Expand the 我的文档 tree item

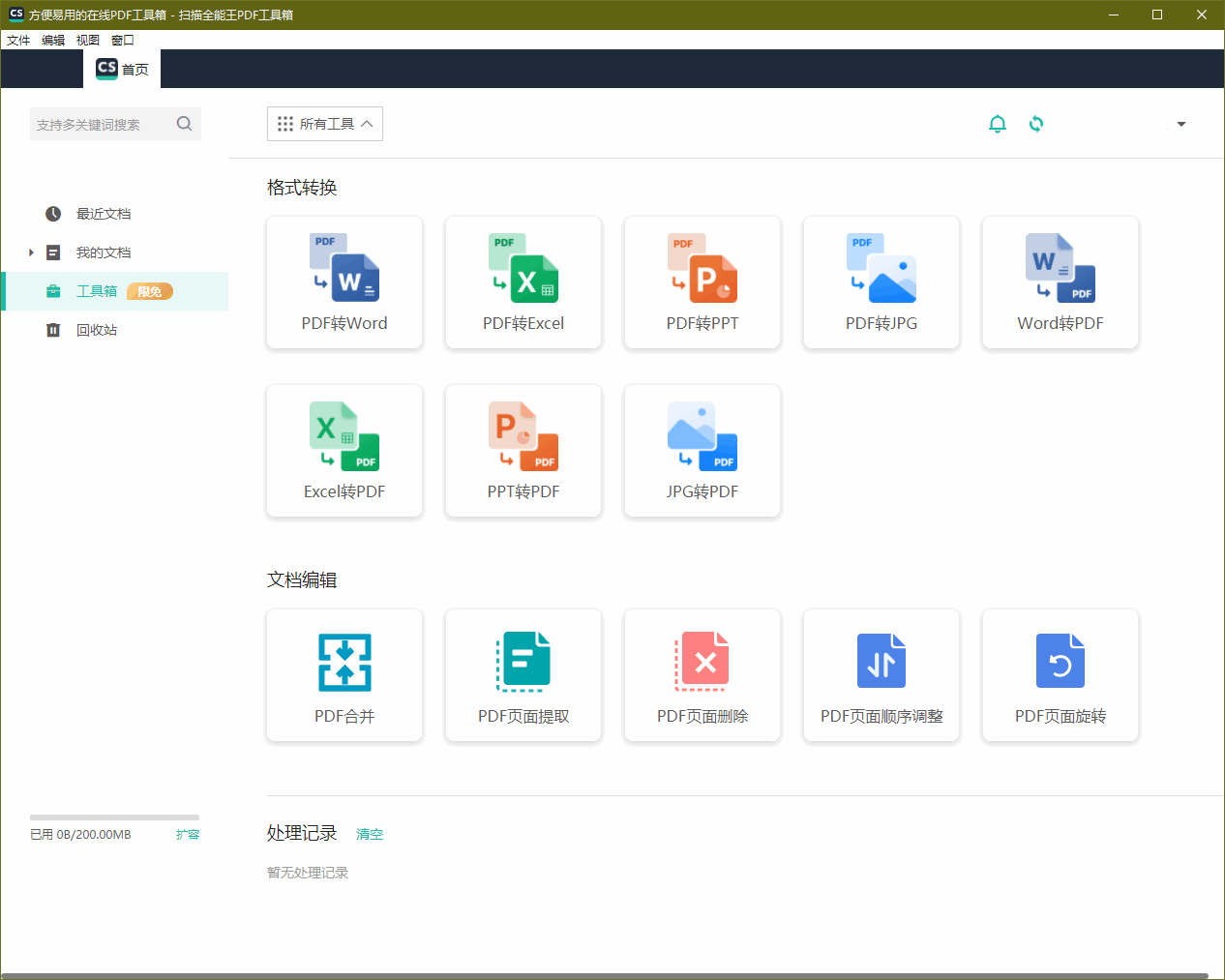(30, 252)
